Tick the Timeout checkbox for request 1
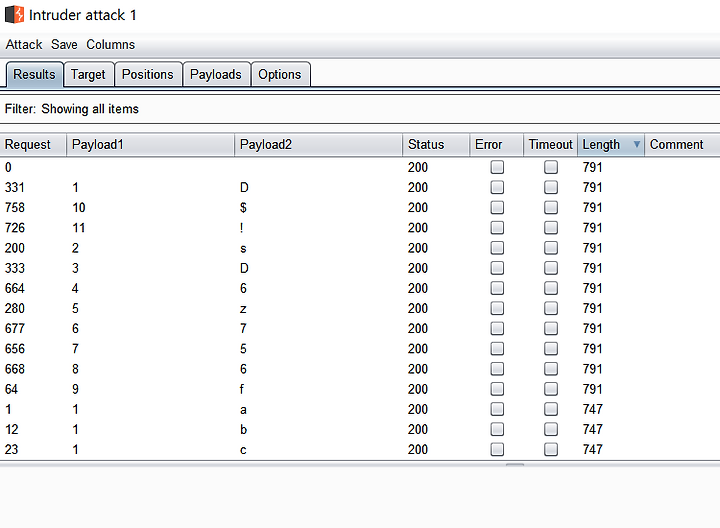The width and height of the screenshot is (720, 528). pos(551,409)
